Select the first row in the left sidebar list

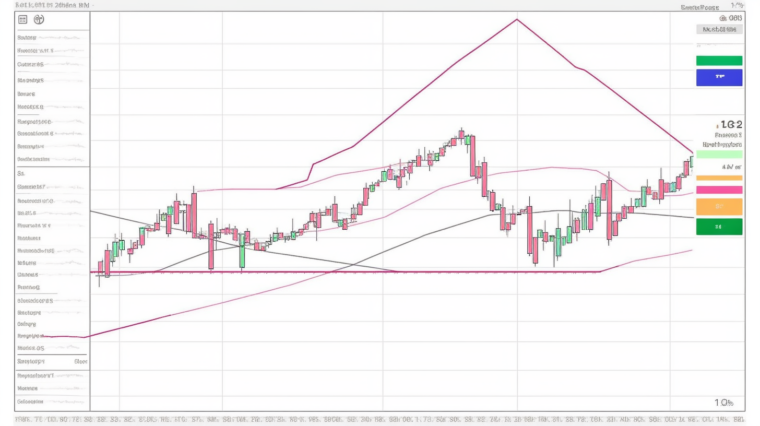click(30, 36)
